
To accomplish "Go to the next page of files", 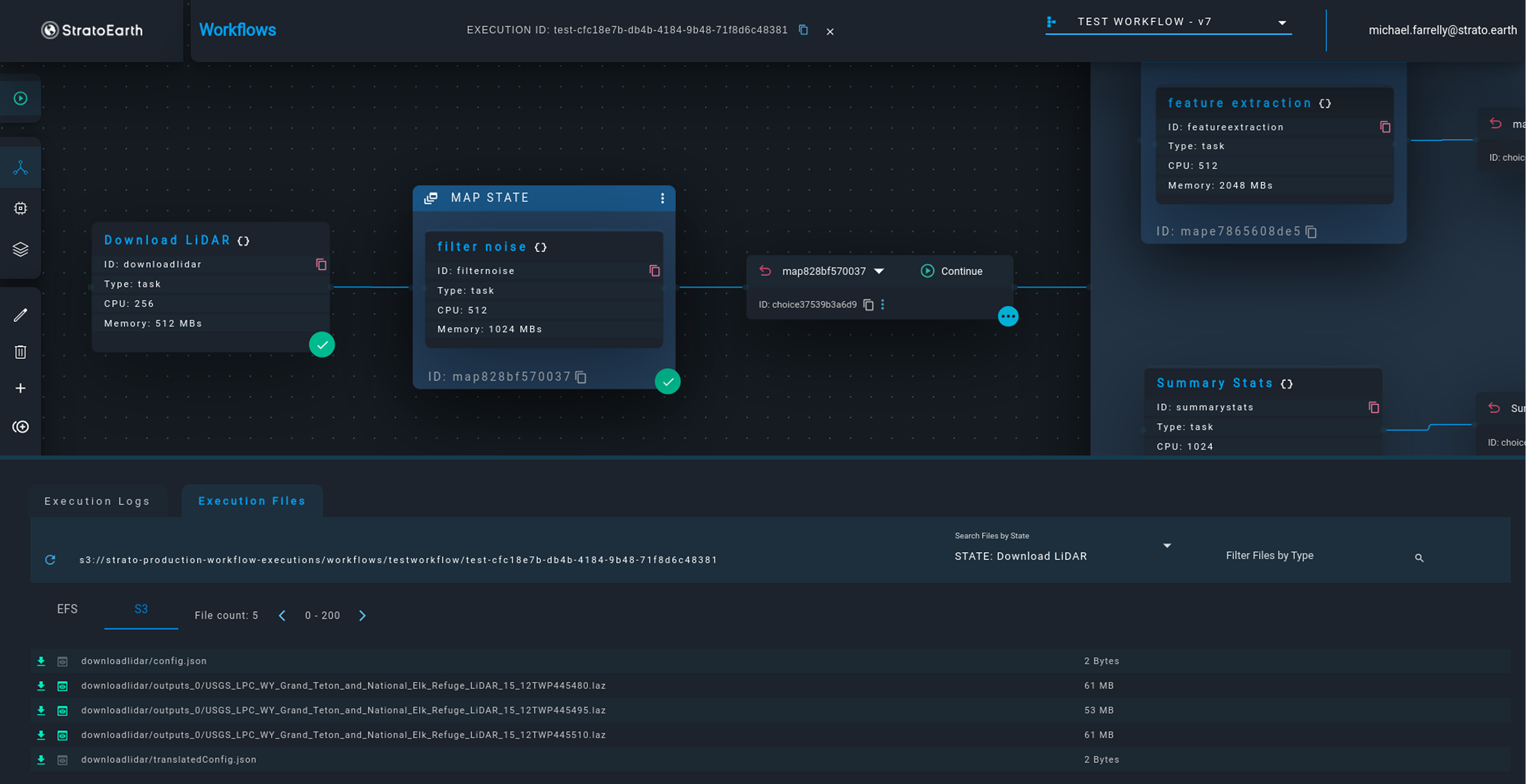I will (362, 616).
